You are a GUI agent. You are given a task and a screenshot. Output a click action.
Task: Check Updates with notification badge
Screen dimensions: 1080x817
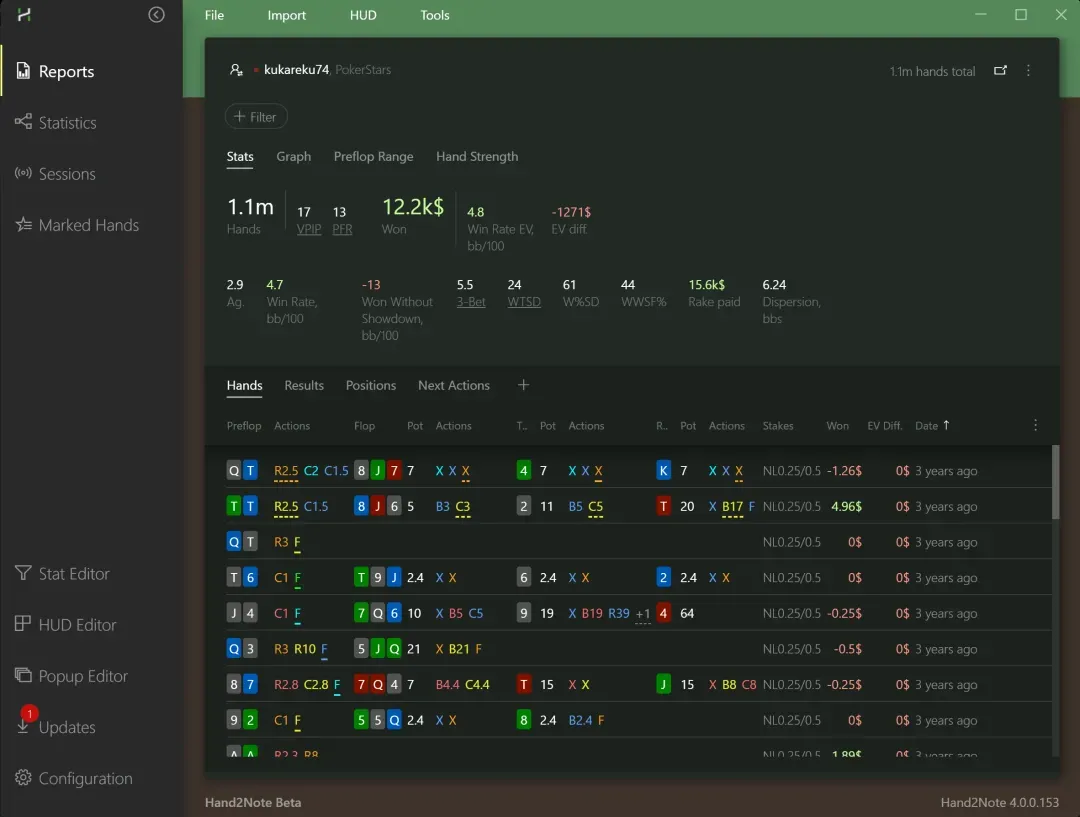pos(66,727)
